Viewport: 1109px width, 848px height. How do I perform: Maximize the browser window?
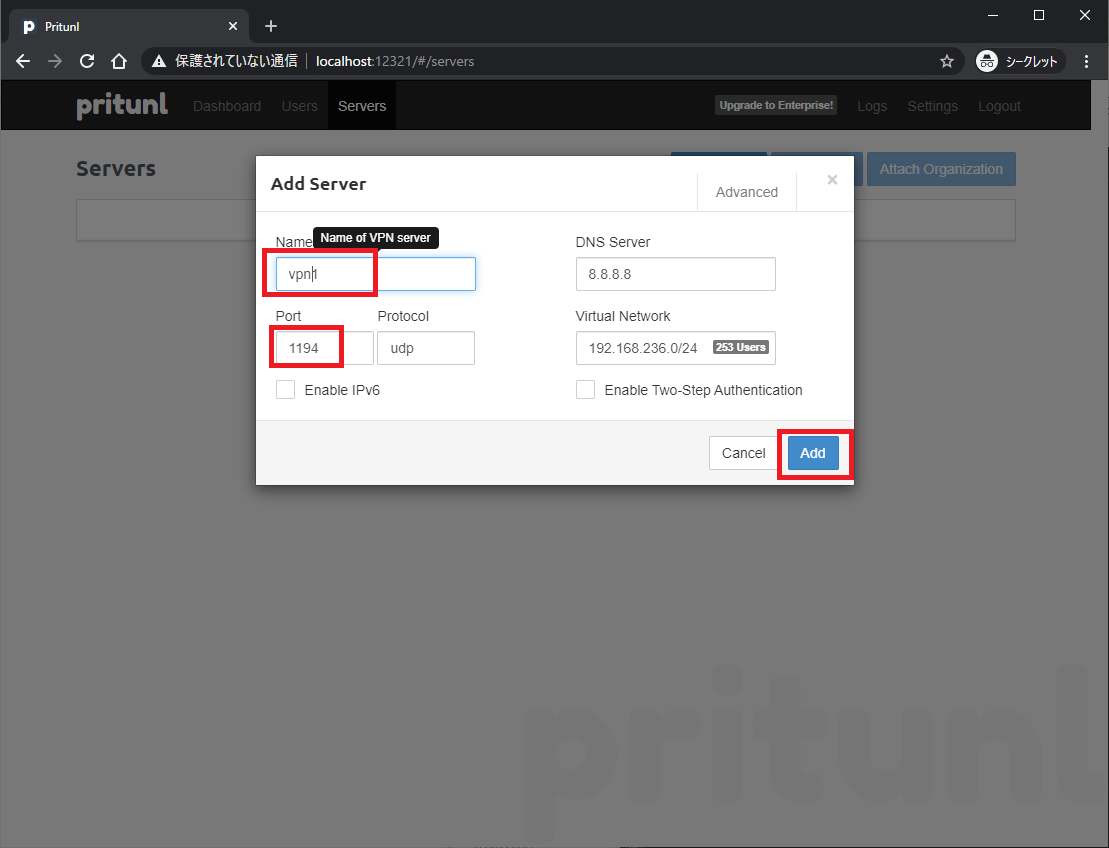pyautogui.click(x=1039, y=15)
